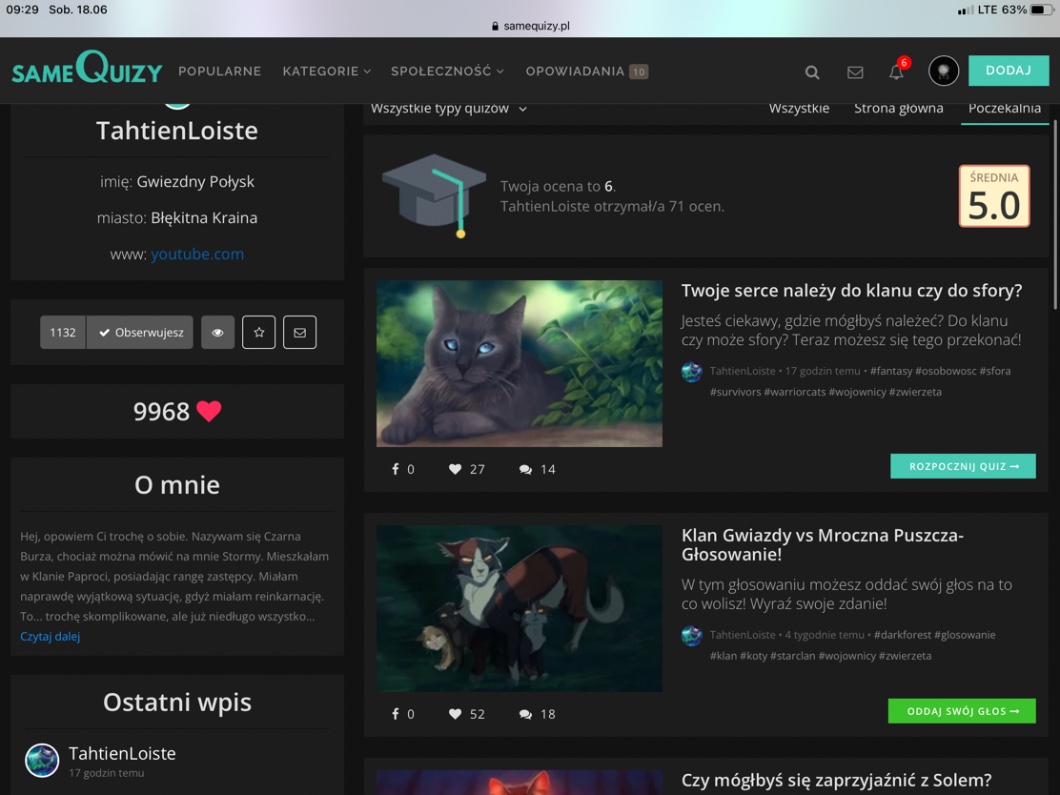Open the messages envelope in navbar
1060x795 pixels.
855,72
